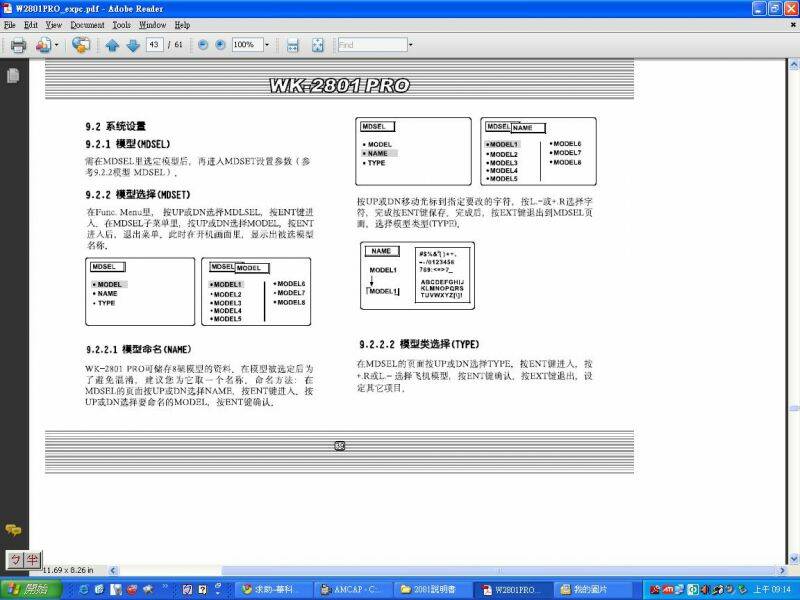Switch to the W2801PRO taskbar button

[x=512, y=589]
